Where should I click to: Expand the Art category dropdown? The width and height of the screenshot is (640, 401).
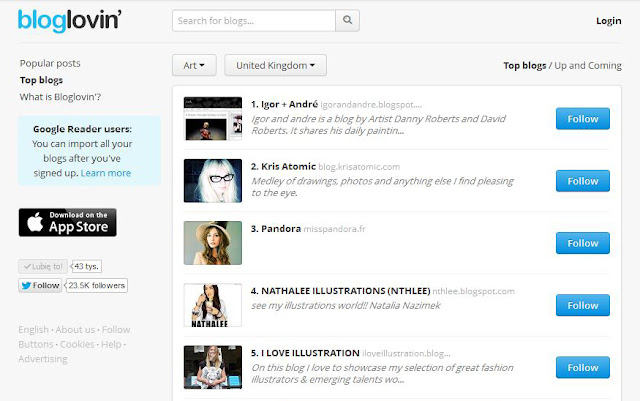click(194, 65)
